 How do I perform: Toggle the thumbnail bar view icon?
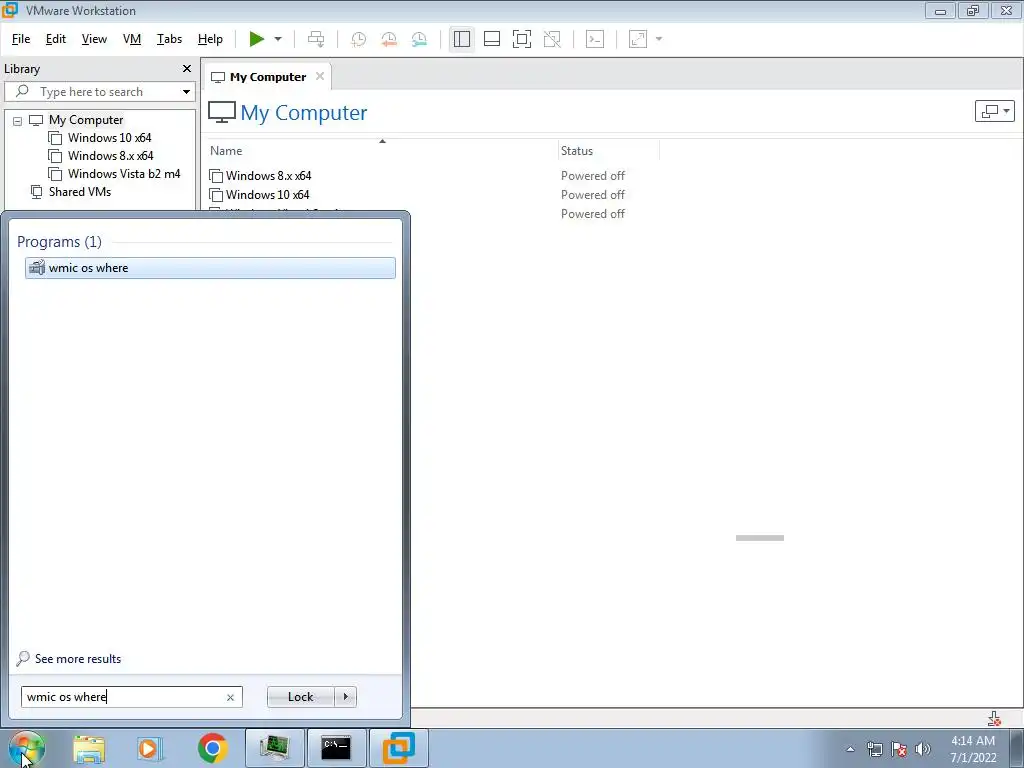tap(492, 39)
